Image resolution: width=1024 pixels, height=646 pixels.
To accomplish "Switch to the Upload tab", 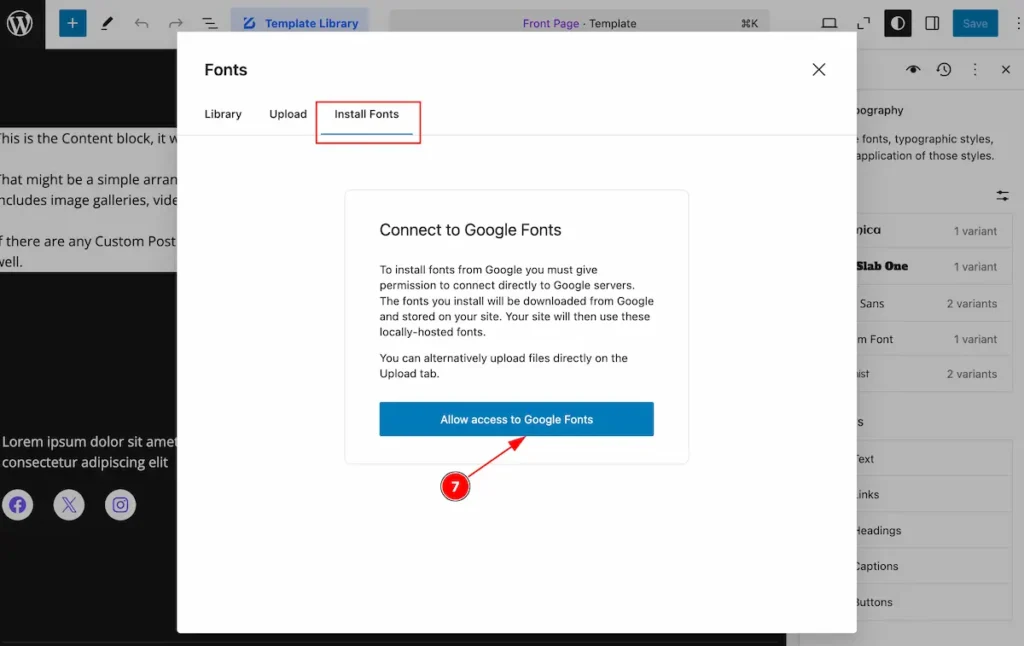I will (288, 114).
